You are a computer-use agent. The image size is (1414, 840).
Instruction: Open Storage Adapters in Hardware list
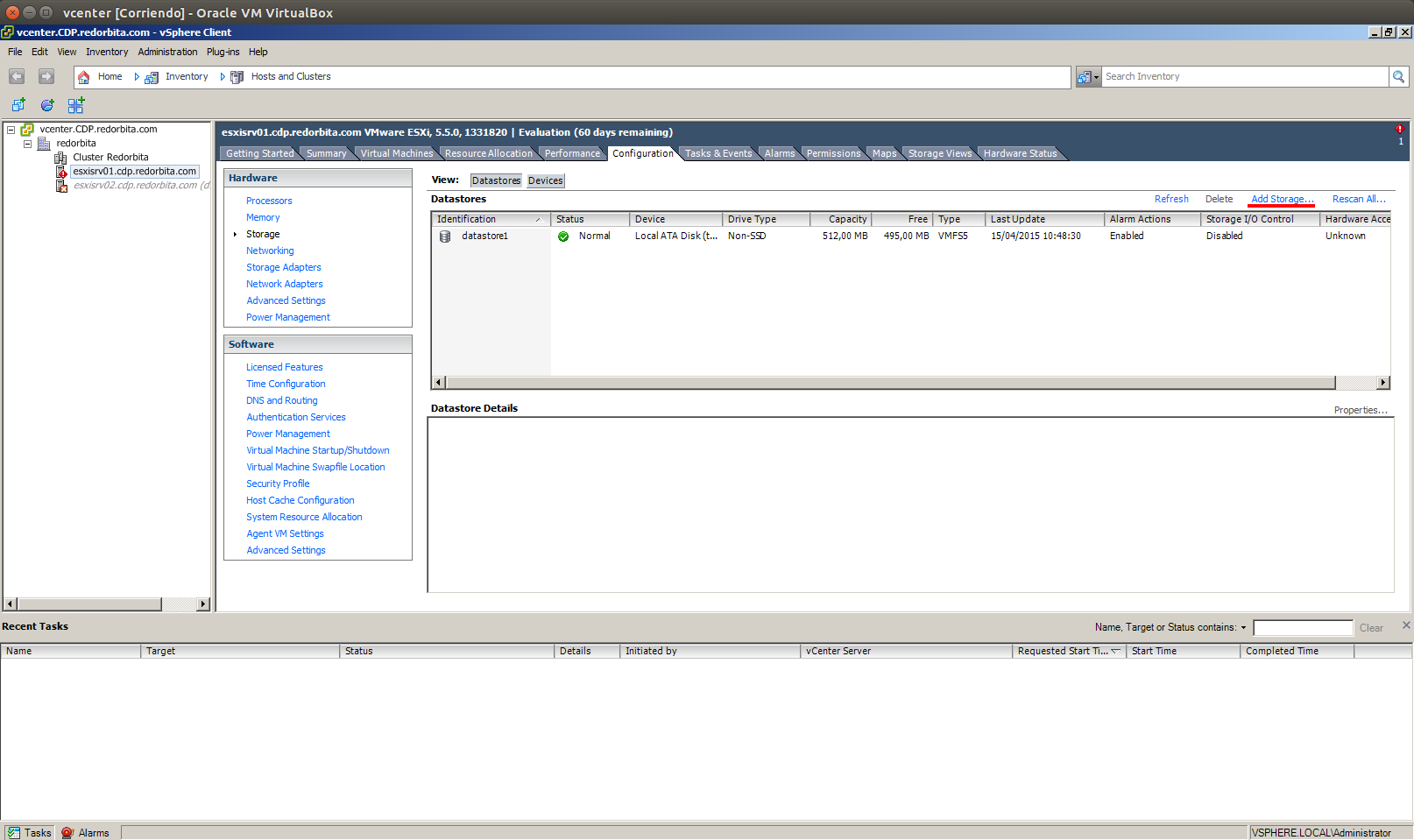click(x=283, y=267)
